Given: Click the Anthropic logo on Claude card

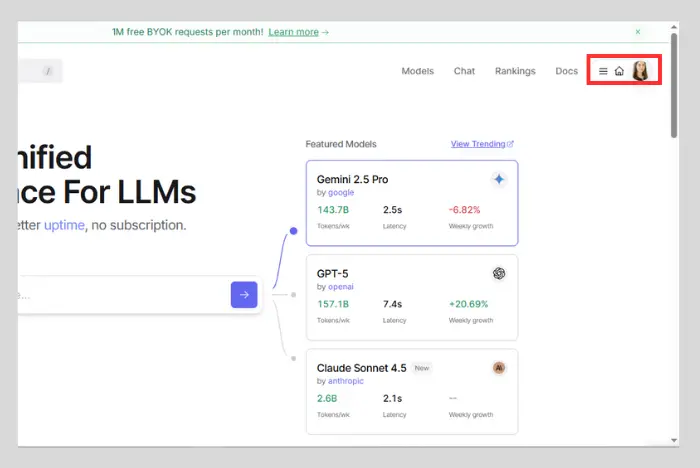Looking at the screenshot, I should (499, 368).
